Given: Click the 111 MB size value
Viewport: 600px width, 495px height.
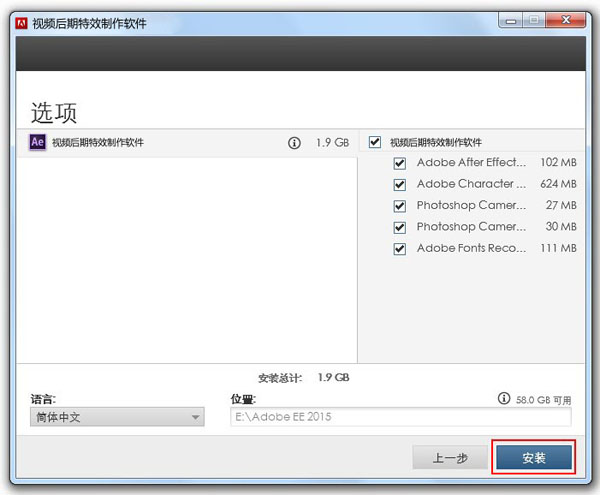Looking at the screenshot, I should click(x=558, y=248).
